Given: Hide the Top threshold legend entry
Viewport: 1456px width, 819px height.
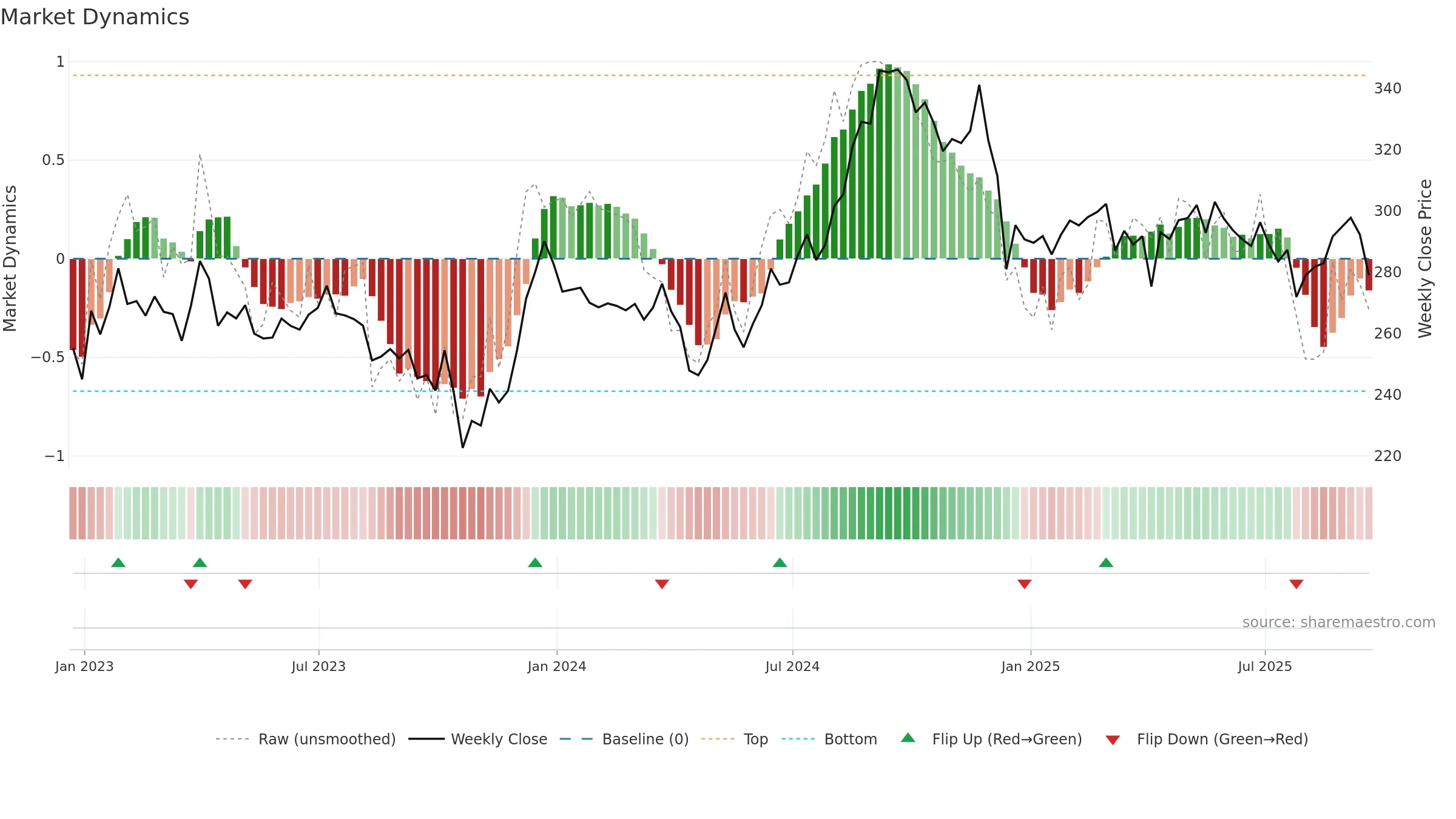Looking at the screenshot, I should point(735,740).
